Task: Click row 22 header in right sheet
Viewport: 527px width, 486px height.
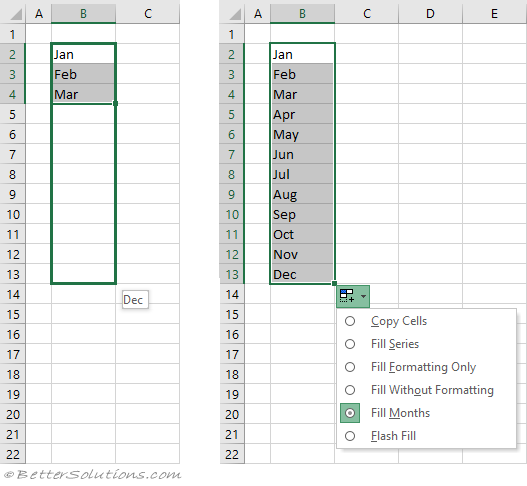Action: pos(232,454)
